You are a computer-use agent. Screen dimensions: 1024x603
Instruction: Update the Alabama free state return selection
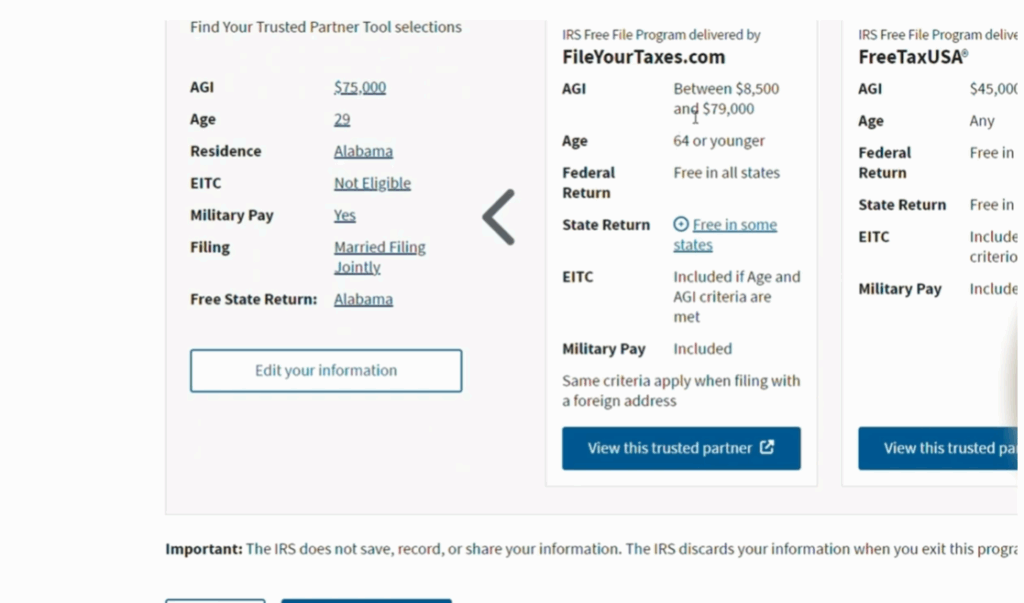pos(363,298)
